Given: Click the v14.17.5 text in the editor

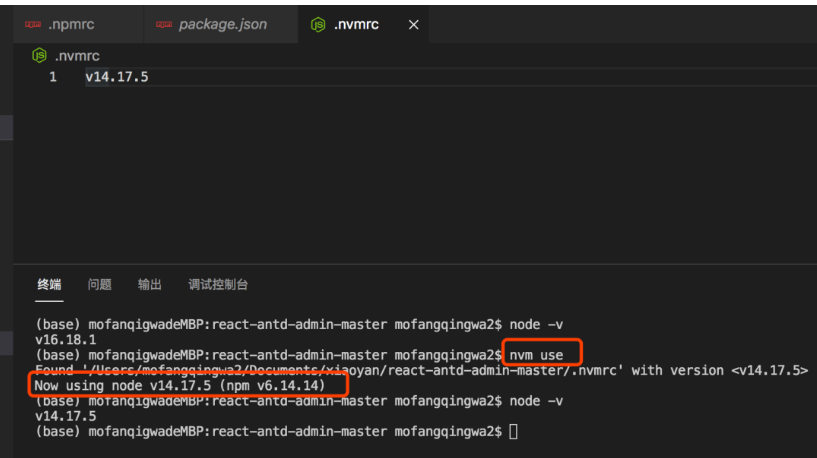Looking at the screenshot, I should pos(117,77).
